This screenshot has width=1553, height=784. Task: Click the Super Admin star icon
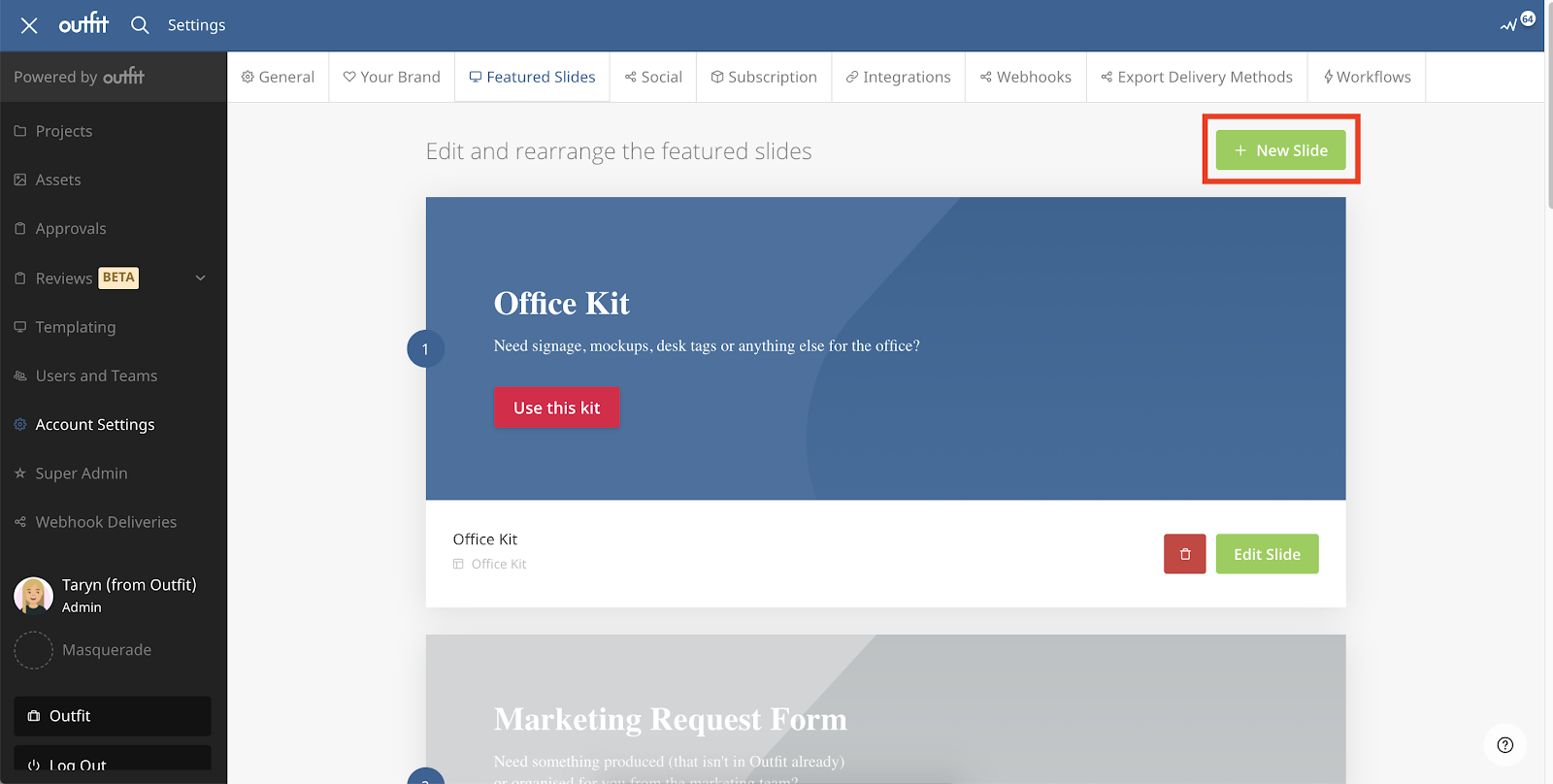[20, 474]
